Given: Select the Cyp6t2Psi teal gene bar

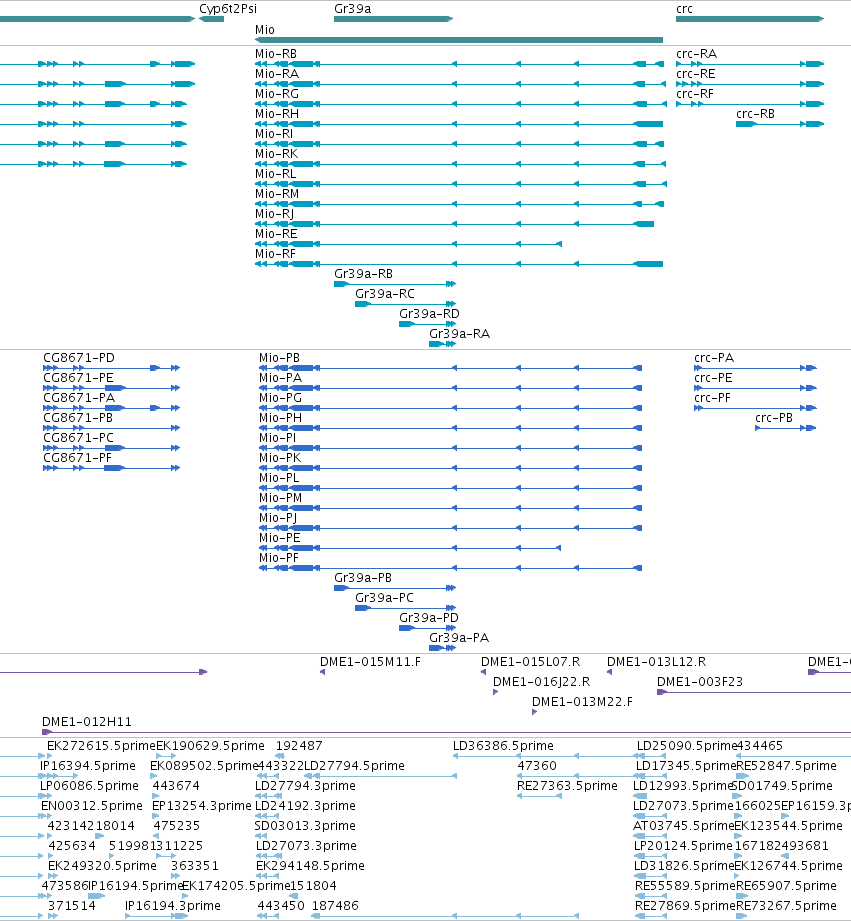Looking at the screenshot, I should (211, 19).
